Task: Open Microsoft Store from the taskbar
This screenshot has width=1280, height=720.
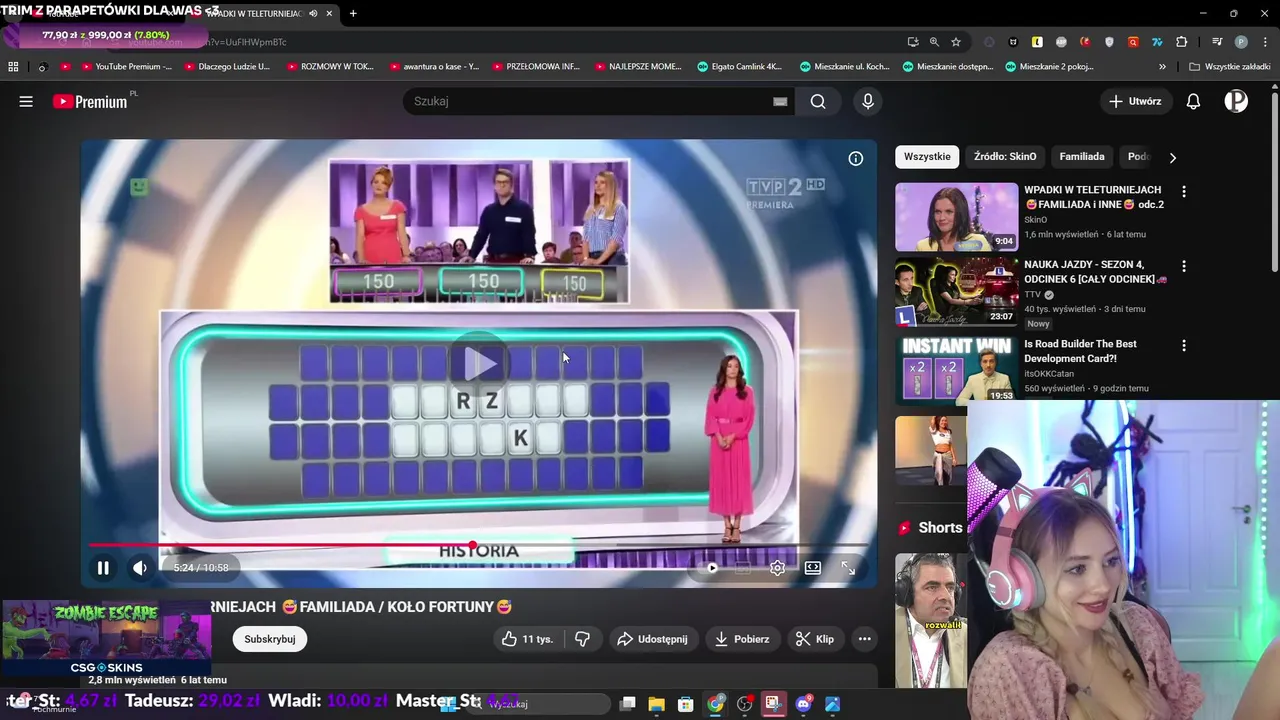Action: pyautogui.click(x=686, y=704)
